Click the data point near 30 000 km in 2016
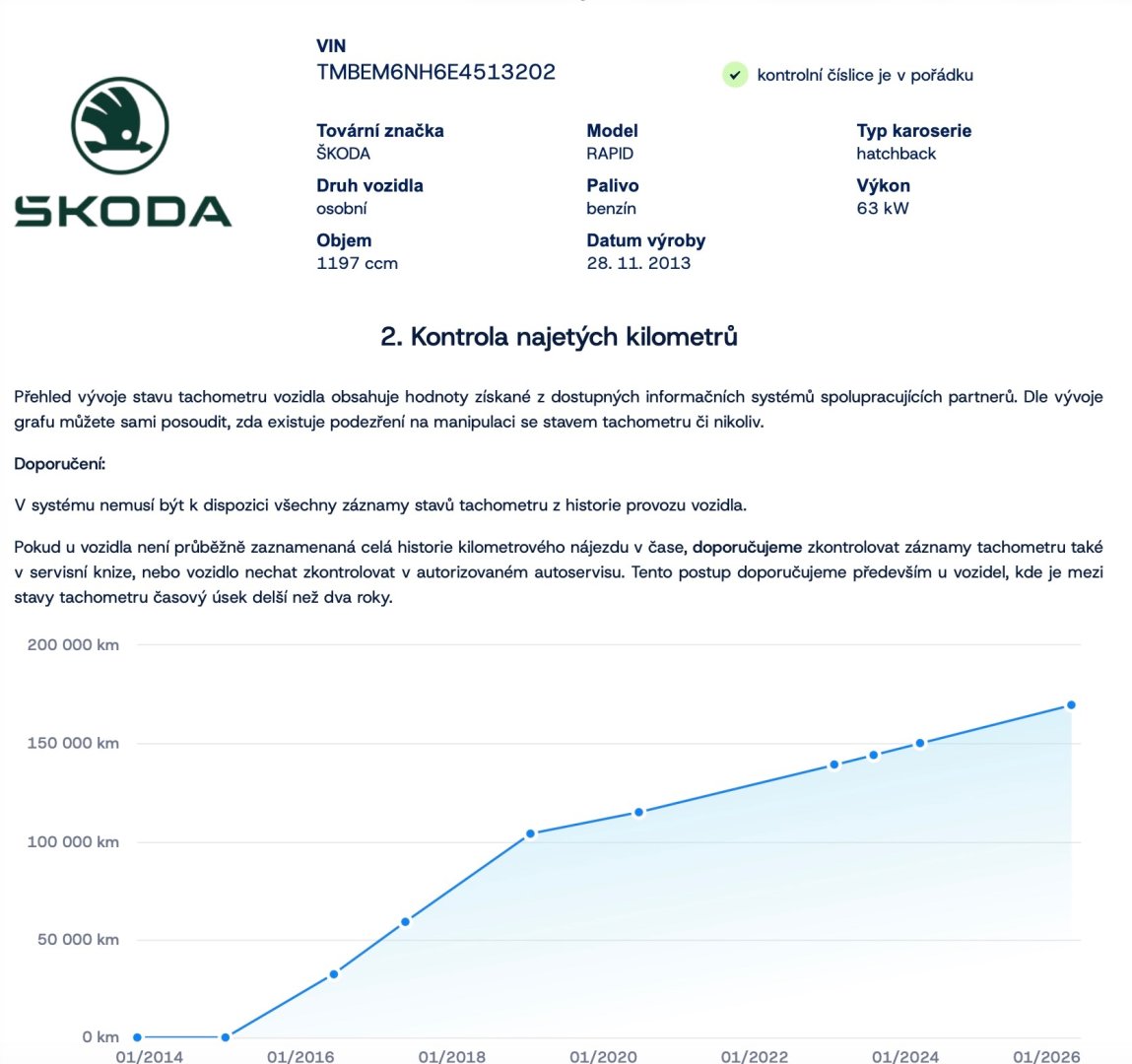1132x1064 pixels. pos(334,974)
